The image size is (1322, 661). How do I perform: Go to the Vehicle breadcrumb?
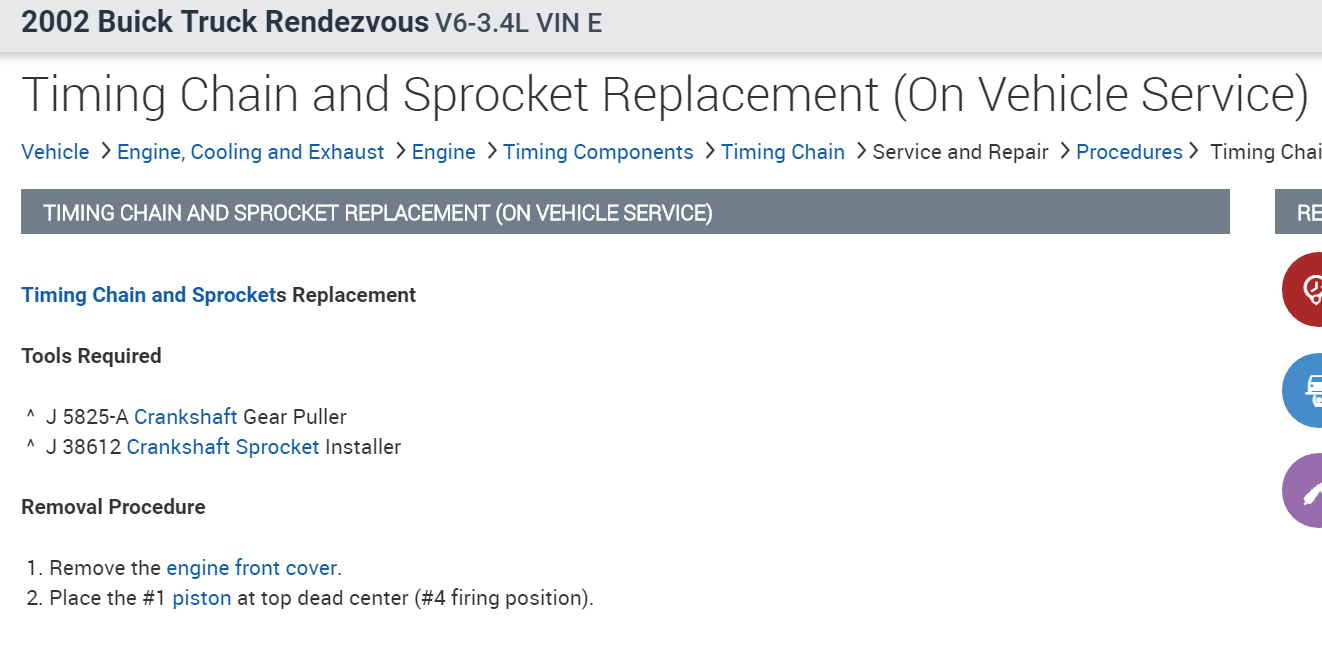tap(55, 152)
